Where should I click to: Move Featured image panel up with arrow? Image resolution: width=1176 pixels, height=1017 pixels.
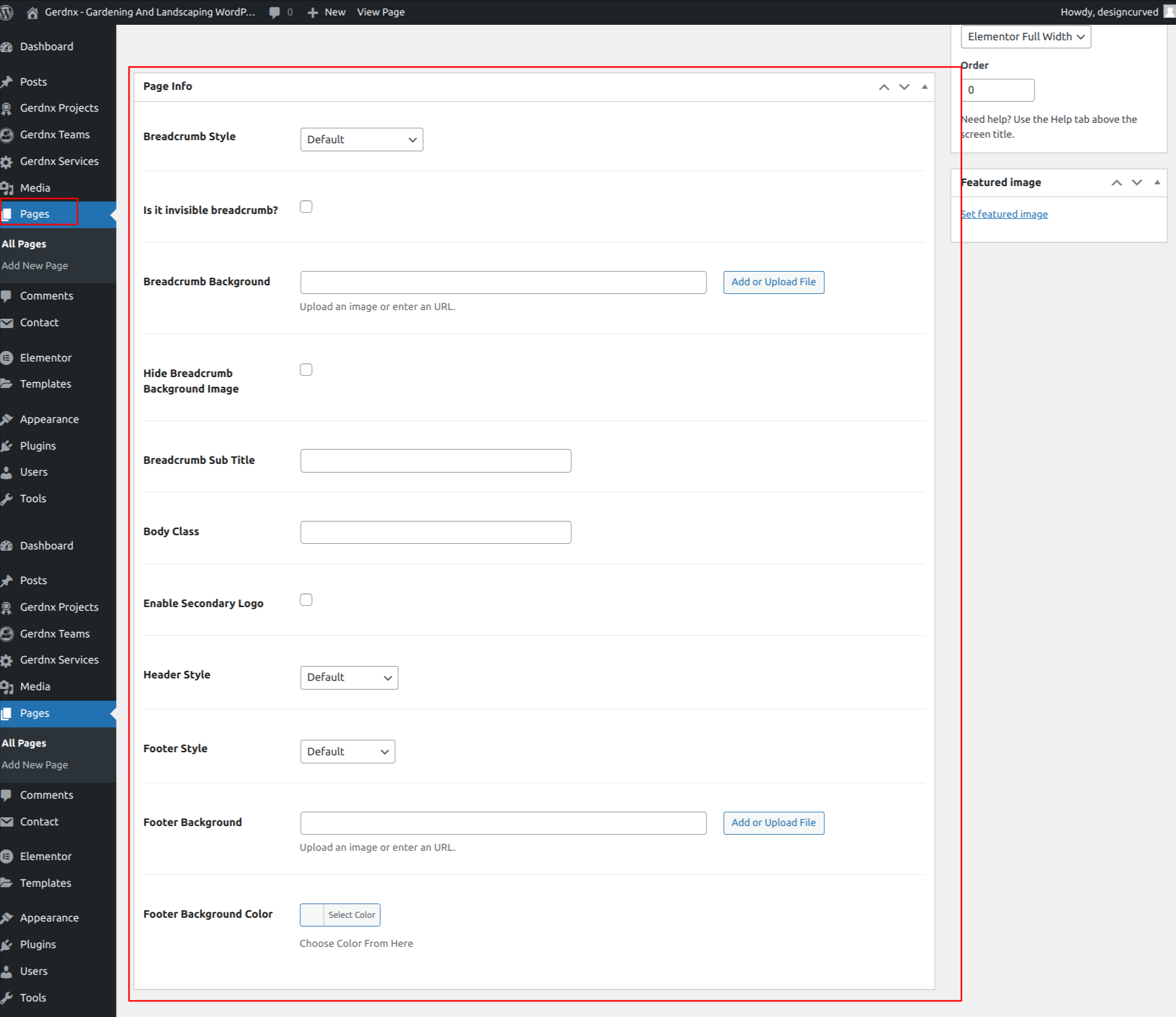point(1116,182)
